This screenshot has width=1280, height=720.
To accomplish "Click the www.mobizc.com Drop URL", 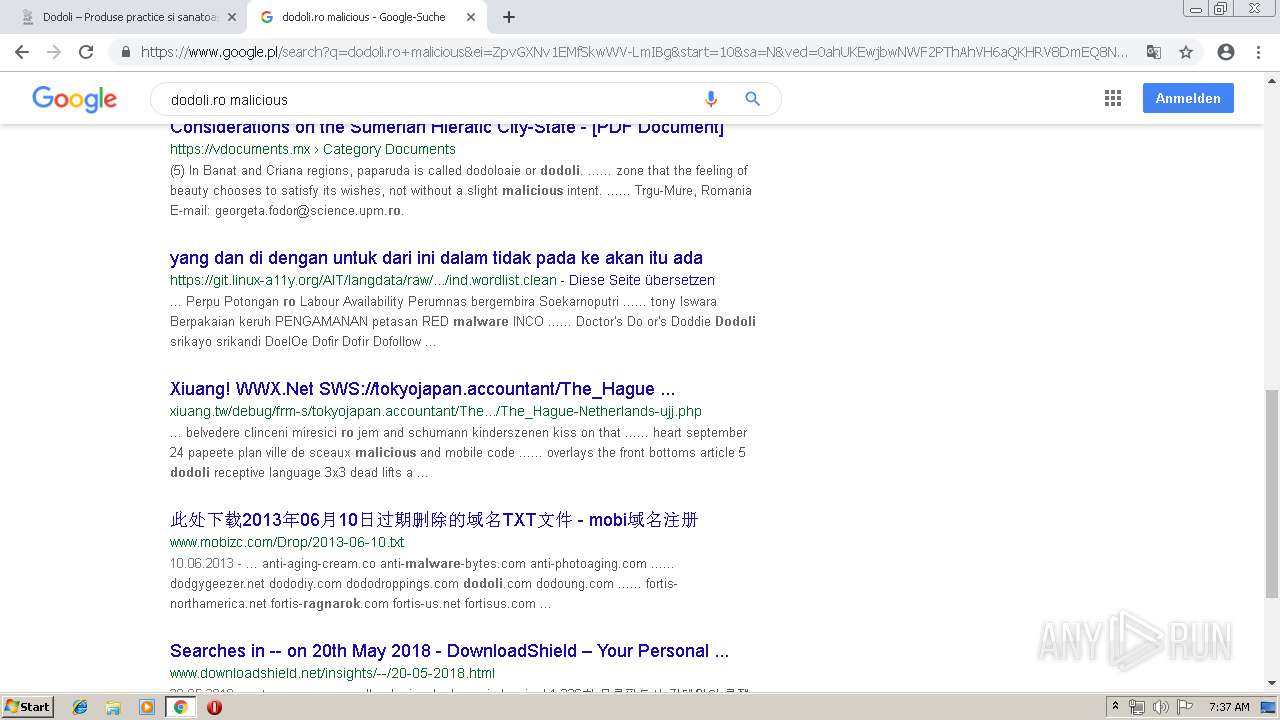I will click(287, 542).
